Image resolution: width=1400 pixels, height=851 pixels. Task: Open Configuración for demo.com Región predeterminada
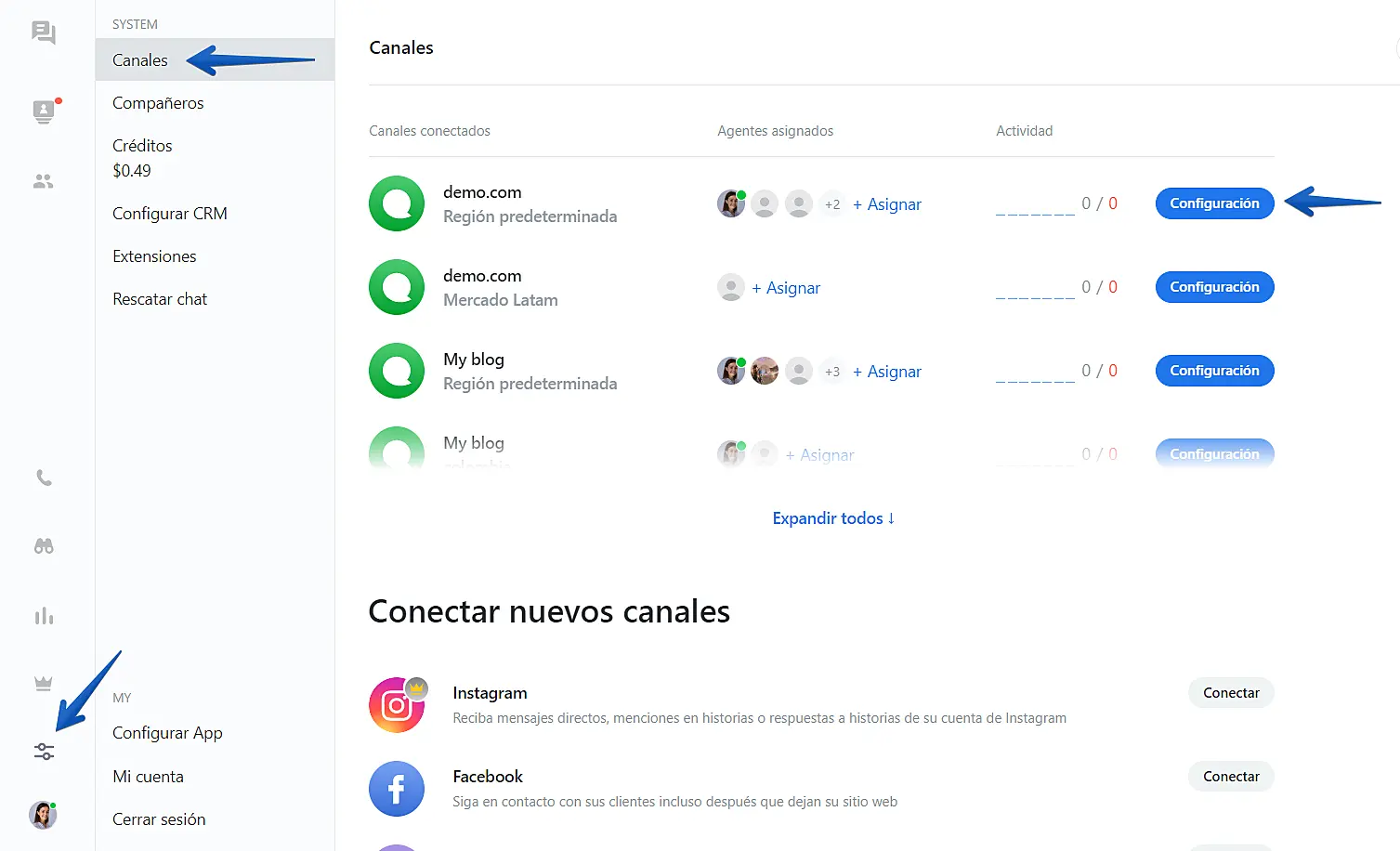click(x=1214, y=203)
